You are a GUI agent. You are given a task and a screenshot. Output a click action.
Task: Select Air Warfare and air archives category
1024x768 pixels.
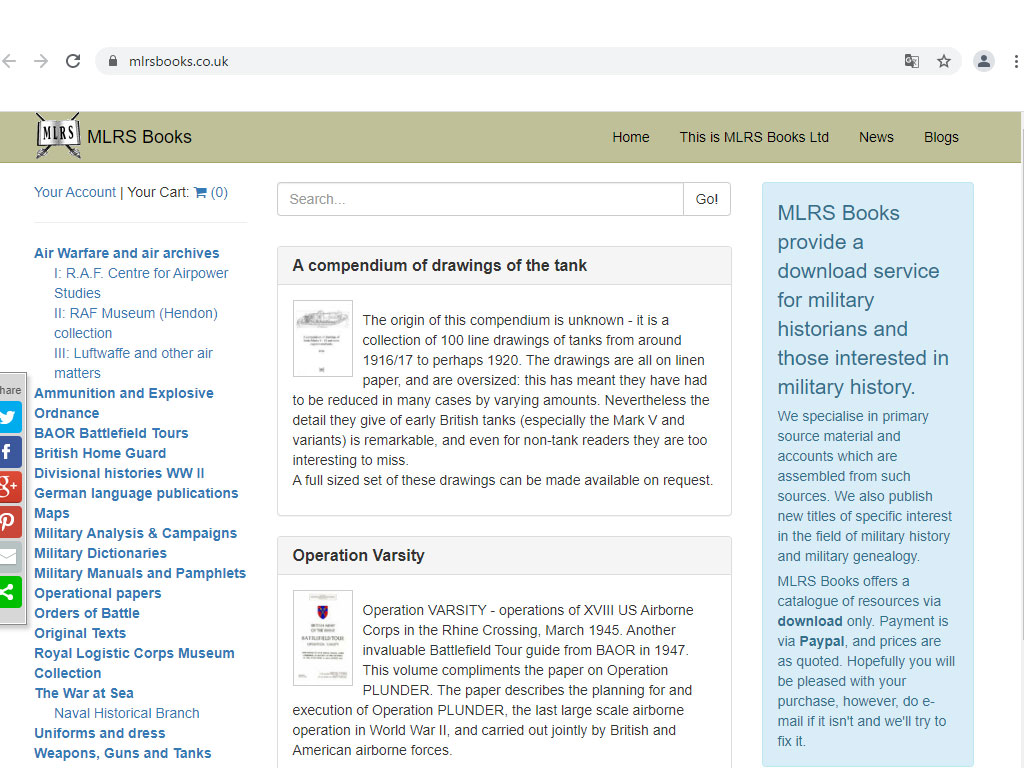126,253
